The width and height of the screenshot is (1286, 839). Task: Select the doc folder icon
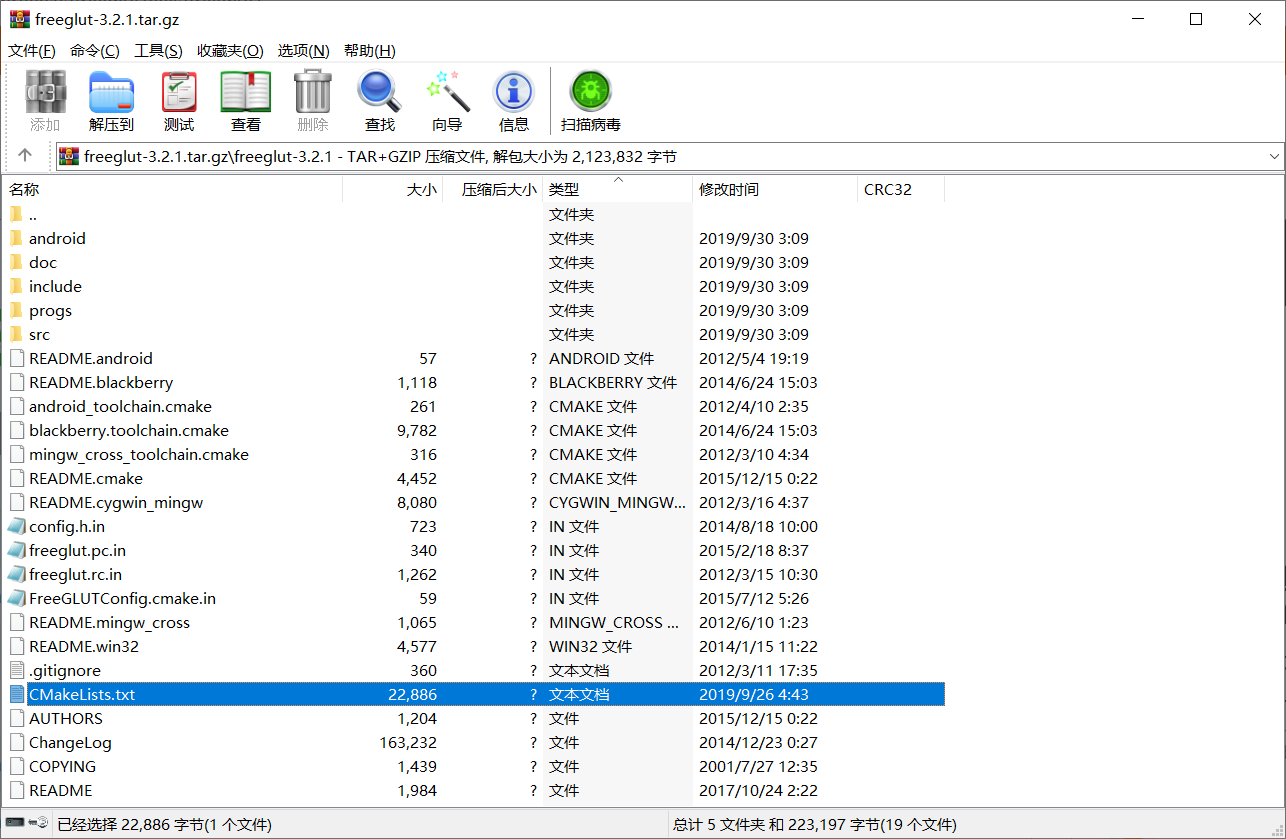(x=16, y=262)
